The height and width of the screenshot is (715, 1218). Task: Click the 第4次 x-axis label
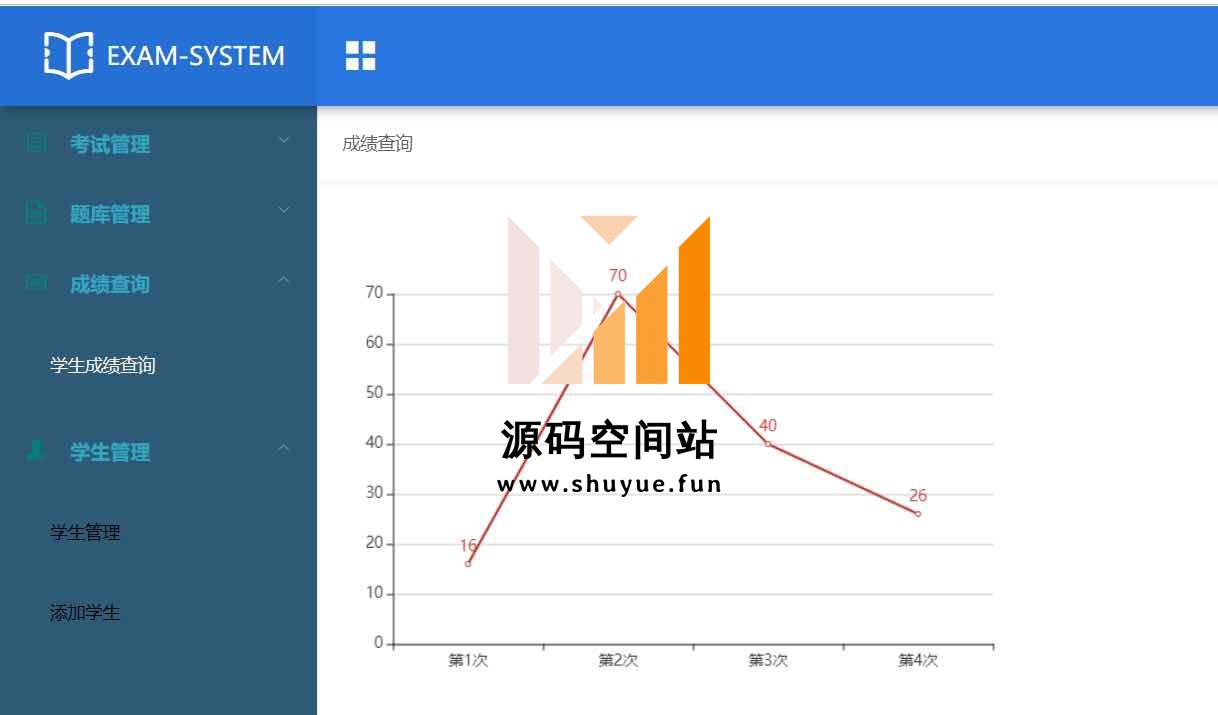[918, 661]
